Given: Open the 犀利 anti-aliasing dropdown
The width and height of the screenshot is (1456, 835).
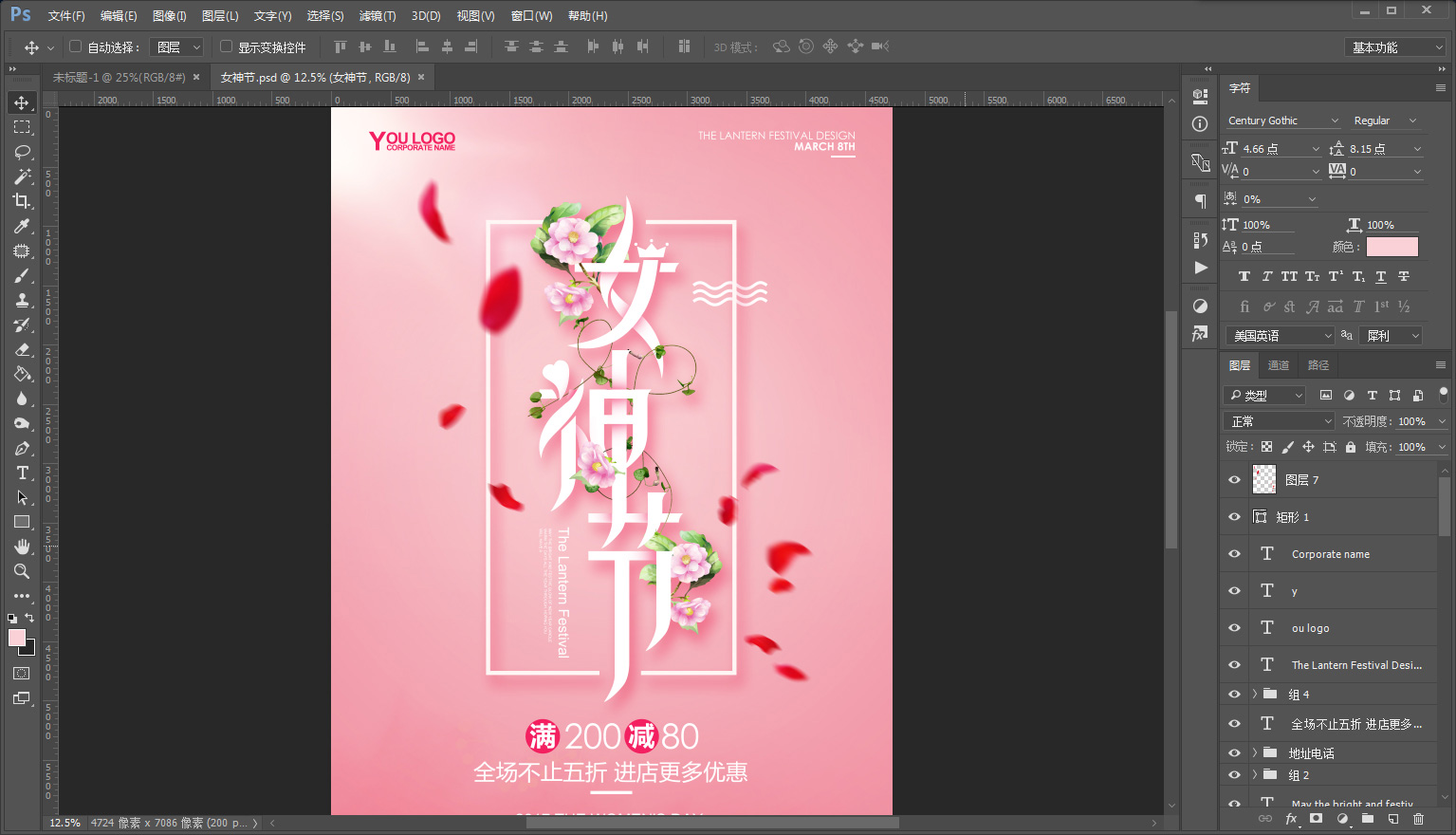Looking at the screenshot, I should click(x=1391, y=336).
